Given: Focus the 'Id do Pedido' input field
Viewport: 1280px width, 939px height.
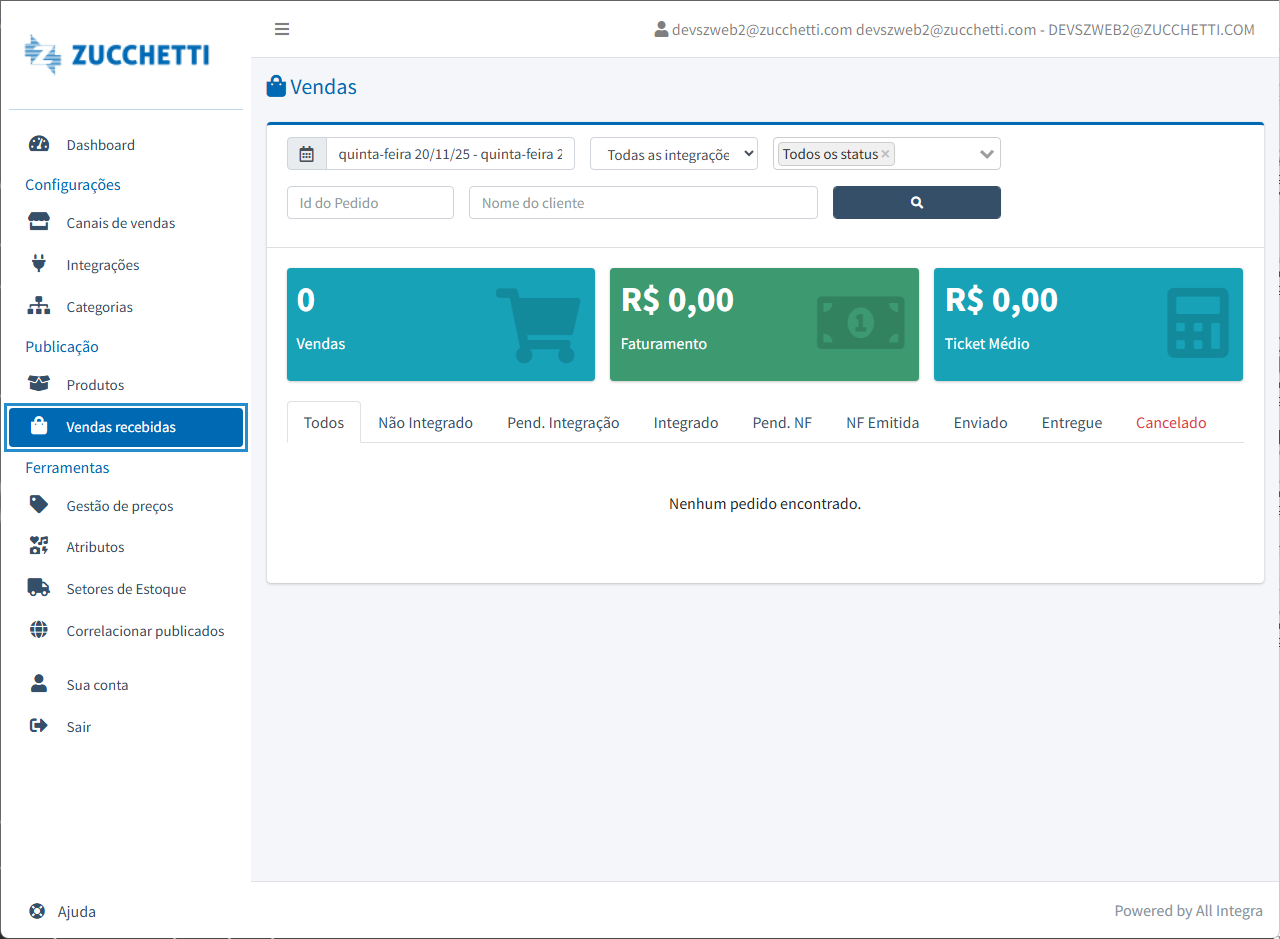Looking at the screenshot, I should point(370,202).
